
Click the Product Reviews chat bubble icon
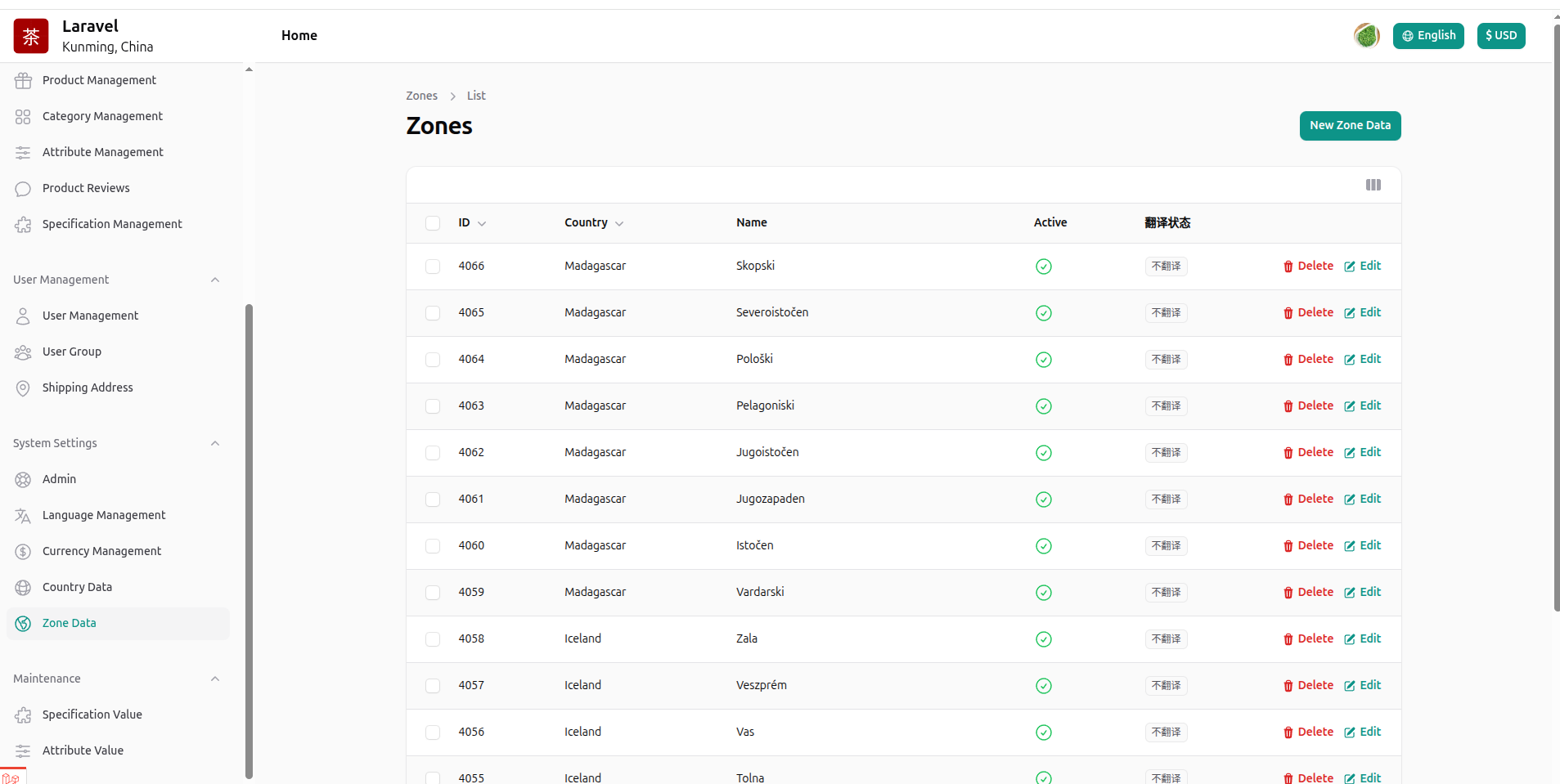point(23,189)
